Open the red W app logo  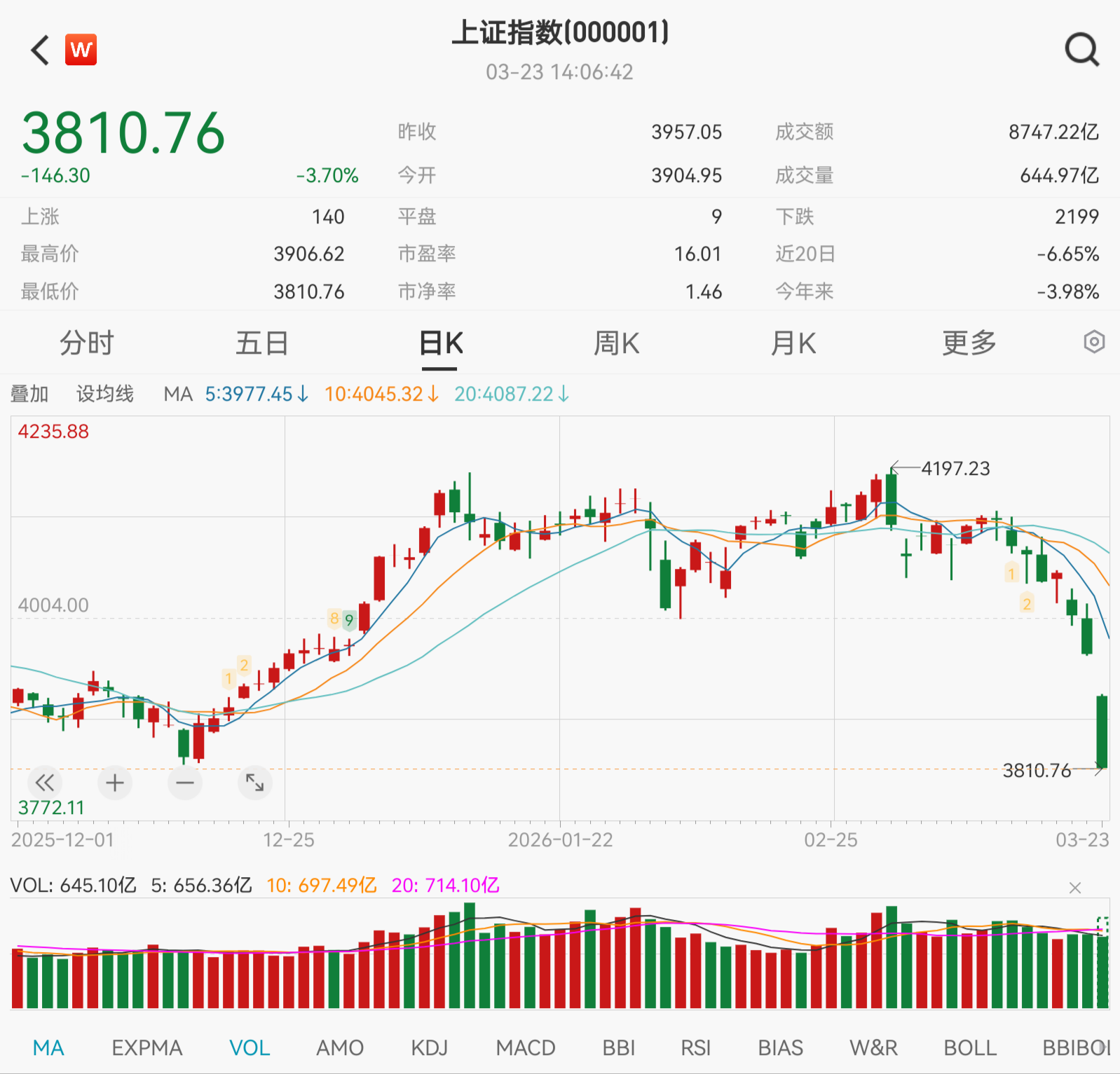point(81,50)
